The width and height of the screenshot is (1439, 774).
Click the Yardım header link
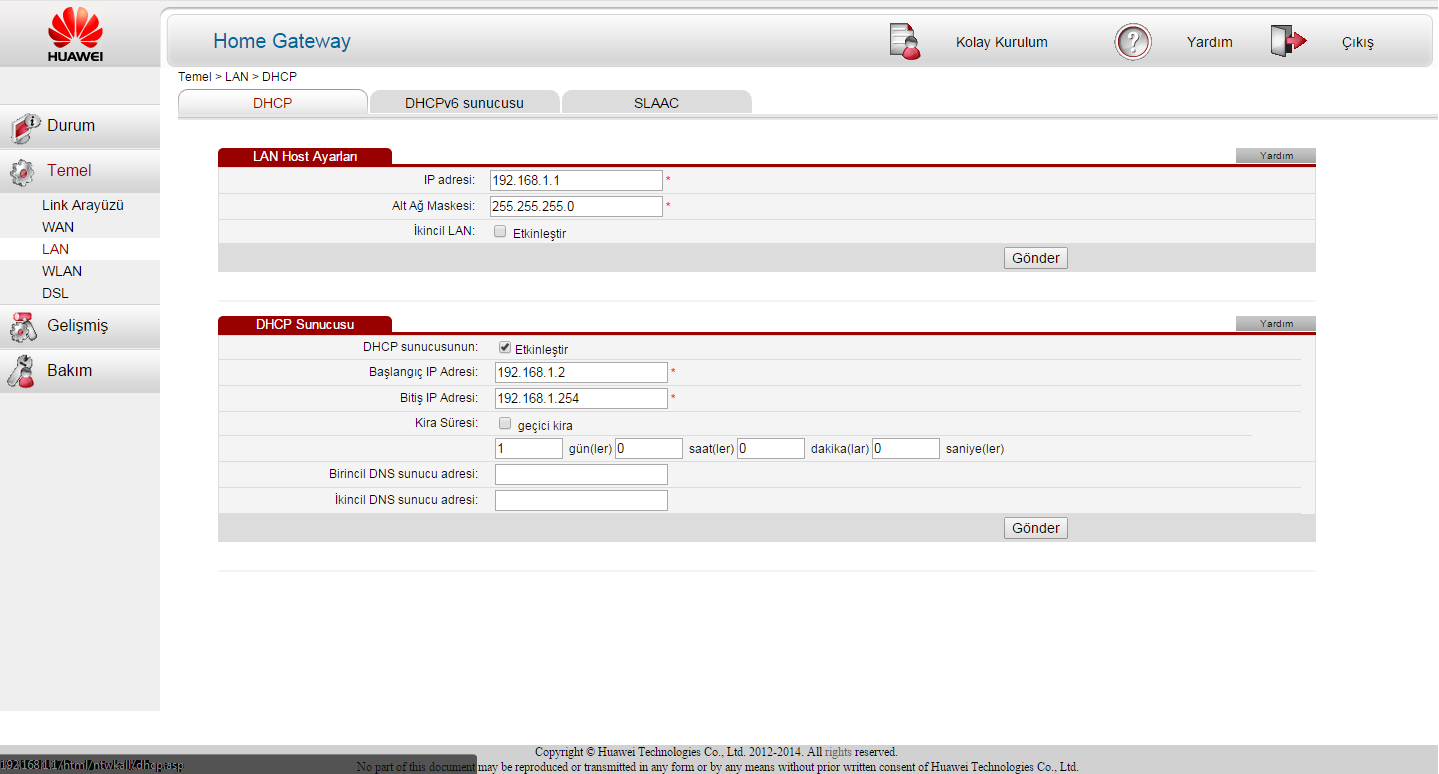coord(1209,42)
